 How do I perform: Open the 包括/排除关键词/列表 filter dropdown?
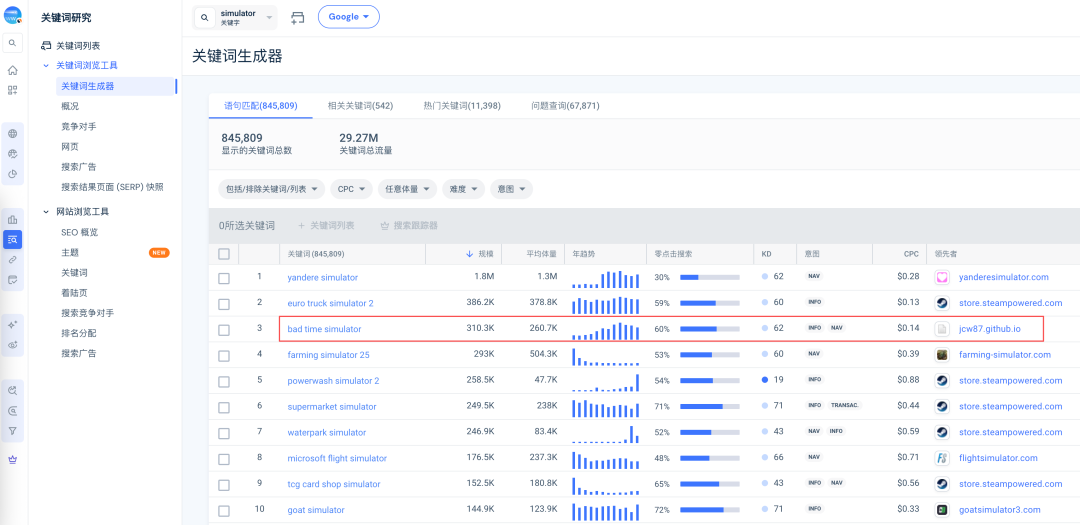(x=271, y=189)
